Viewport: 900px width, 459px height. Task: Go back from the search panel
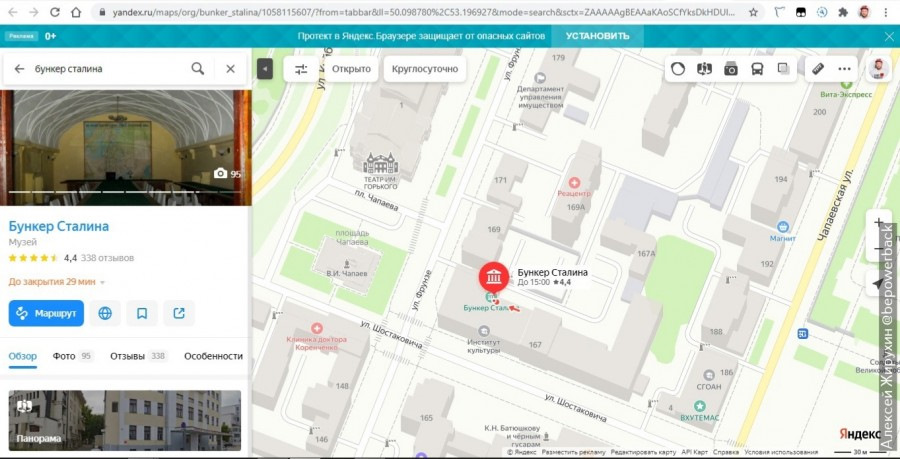pyautogui.click(x=20, y=69)
